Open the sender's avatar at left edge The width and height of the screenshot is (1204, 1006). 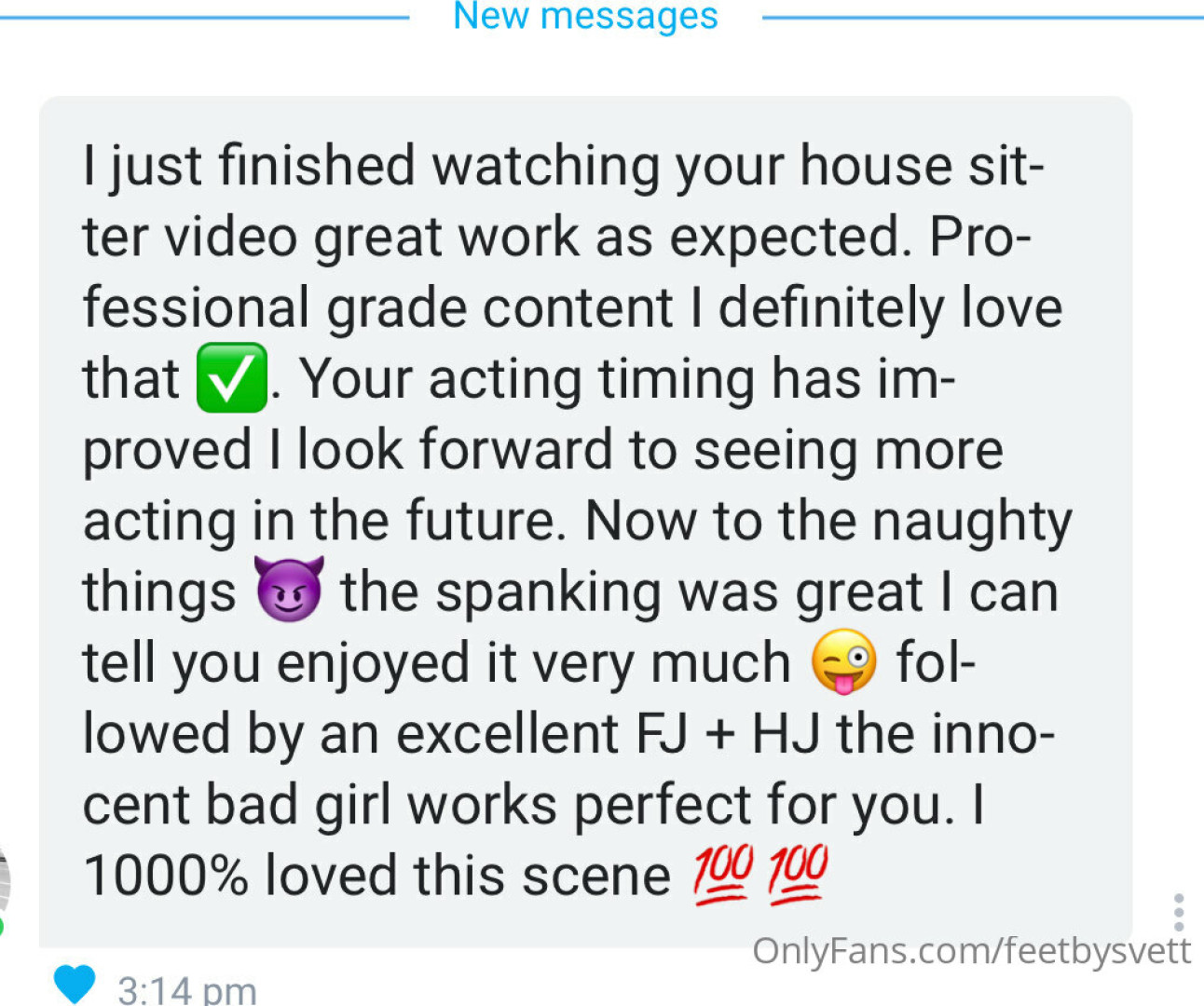pyautogui.click(x=4, y=880)
